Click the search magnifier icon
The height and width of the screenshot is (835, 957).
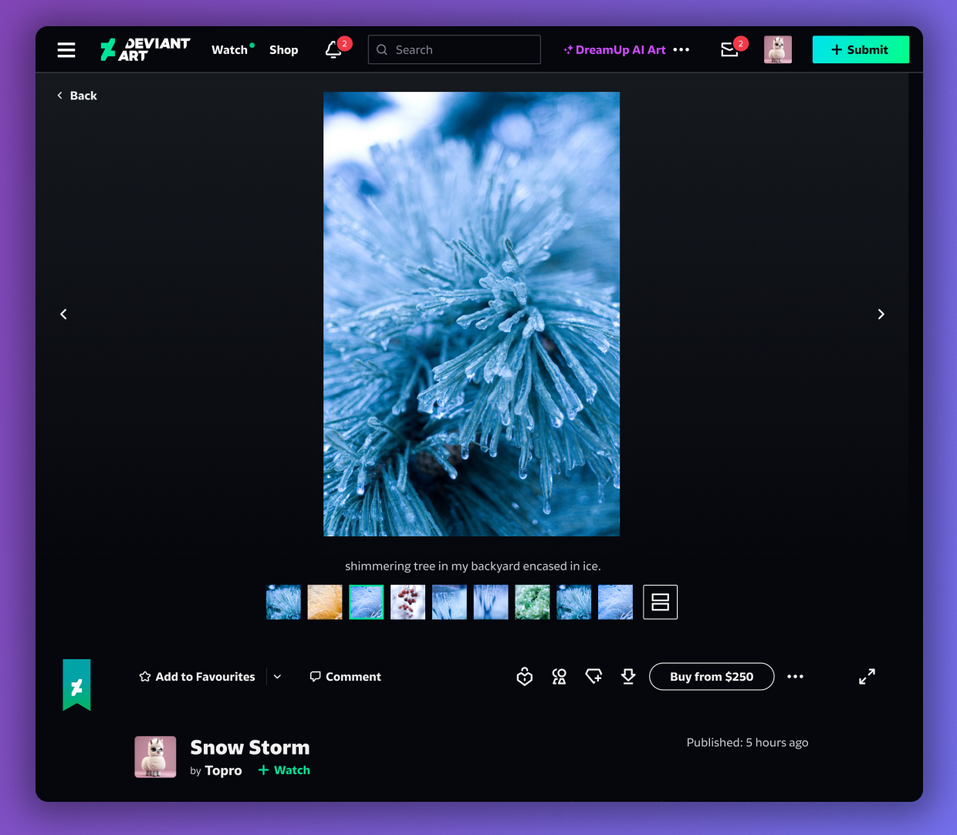tap(382, 49)
